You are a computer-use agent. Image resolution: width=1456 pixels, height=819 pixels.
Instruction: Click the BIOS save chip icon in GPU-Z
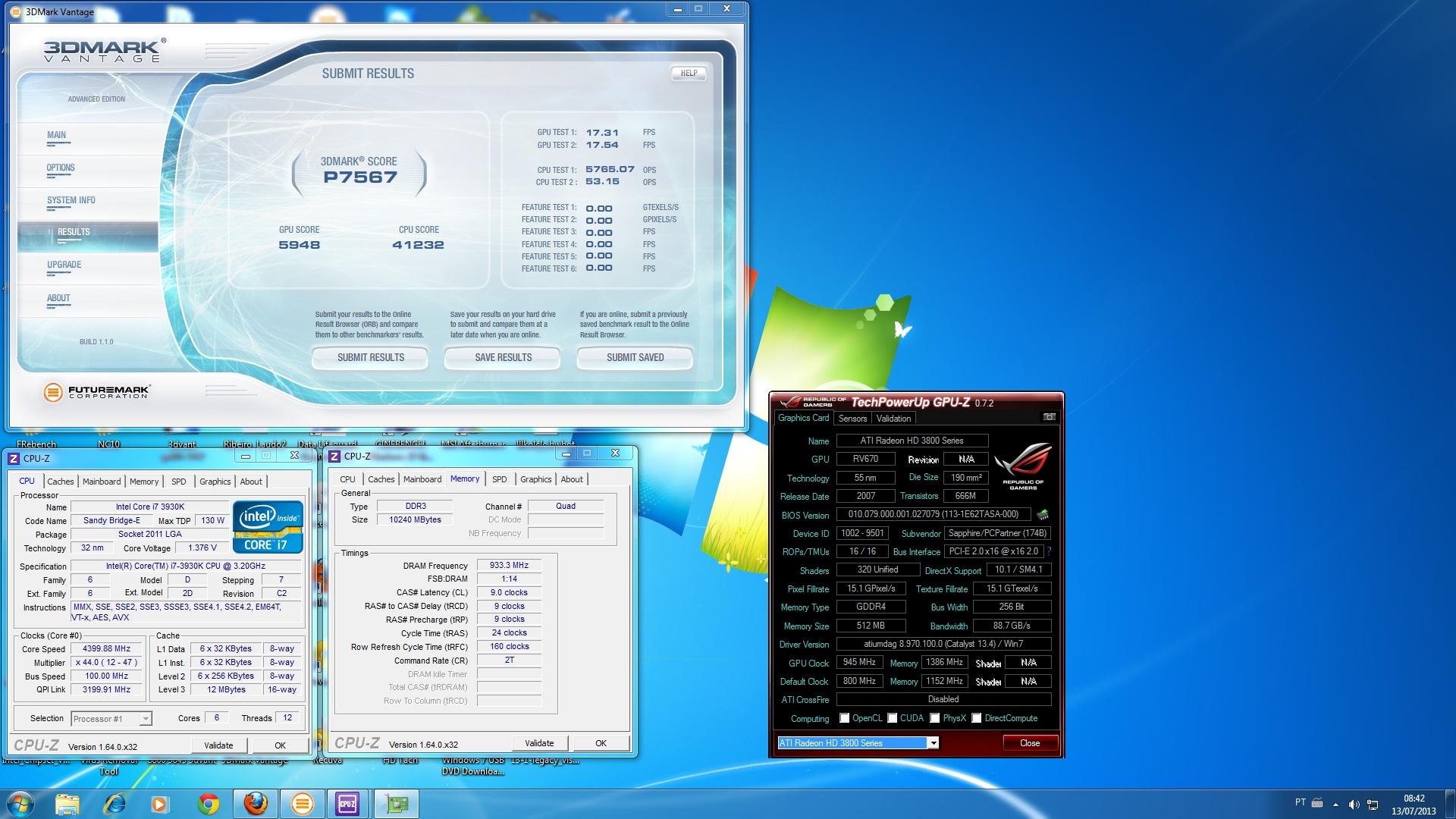coord(1043,515)
